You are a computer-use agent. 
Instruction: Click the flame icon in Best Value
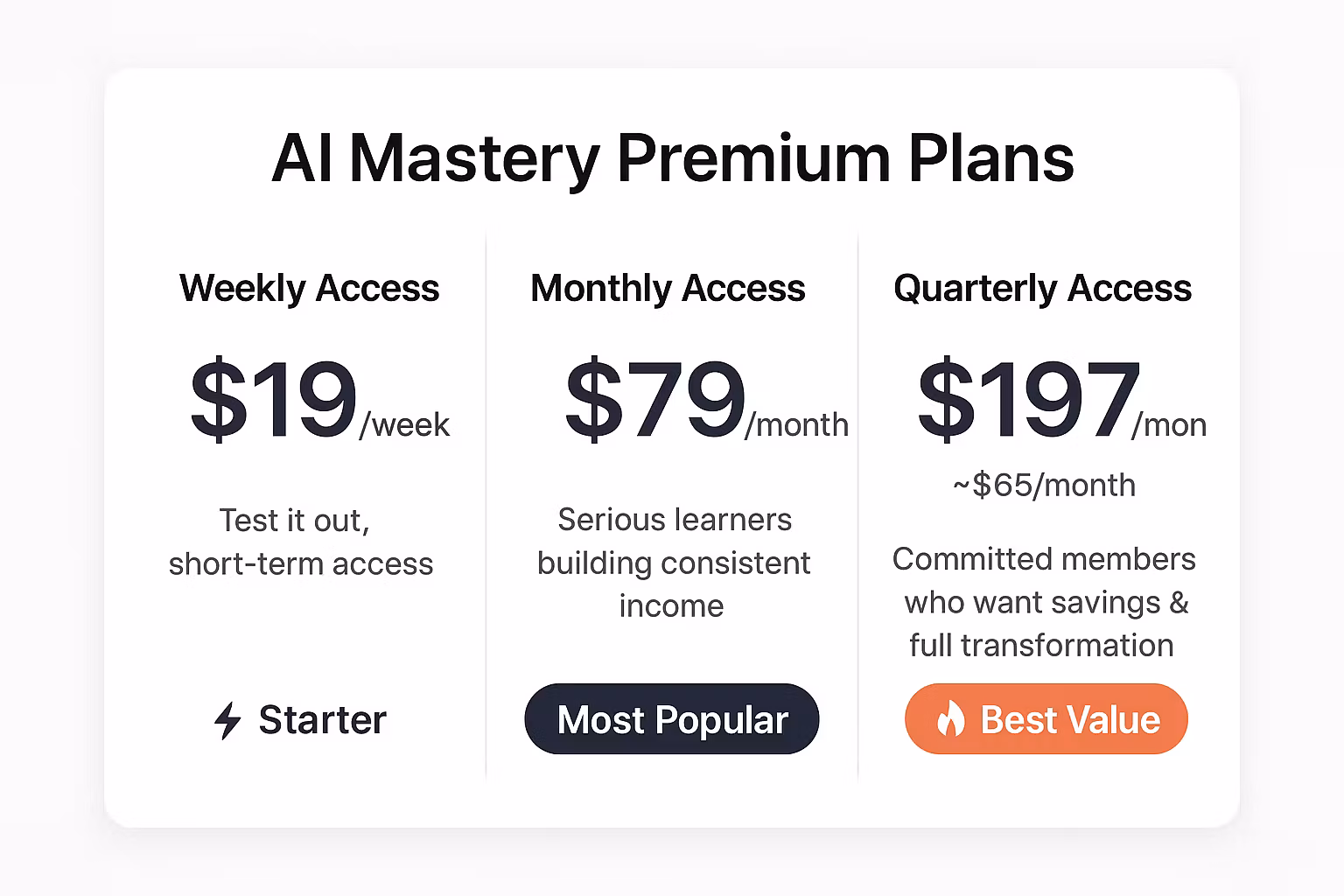(x=950, y=719)
